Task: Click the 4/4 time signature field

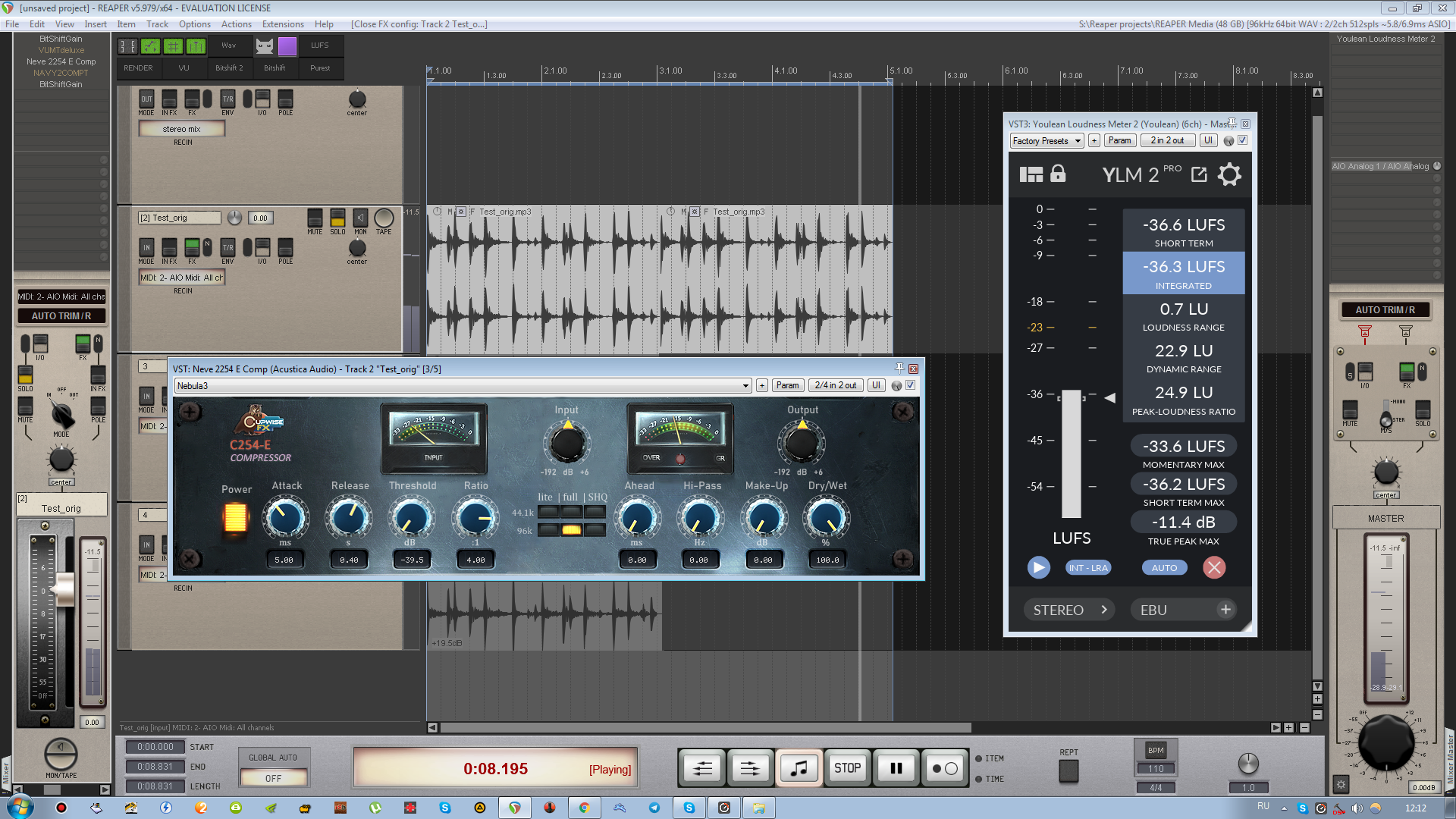Action: (x=1156, y=787)
